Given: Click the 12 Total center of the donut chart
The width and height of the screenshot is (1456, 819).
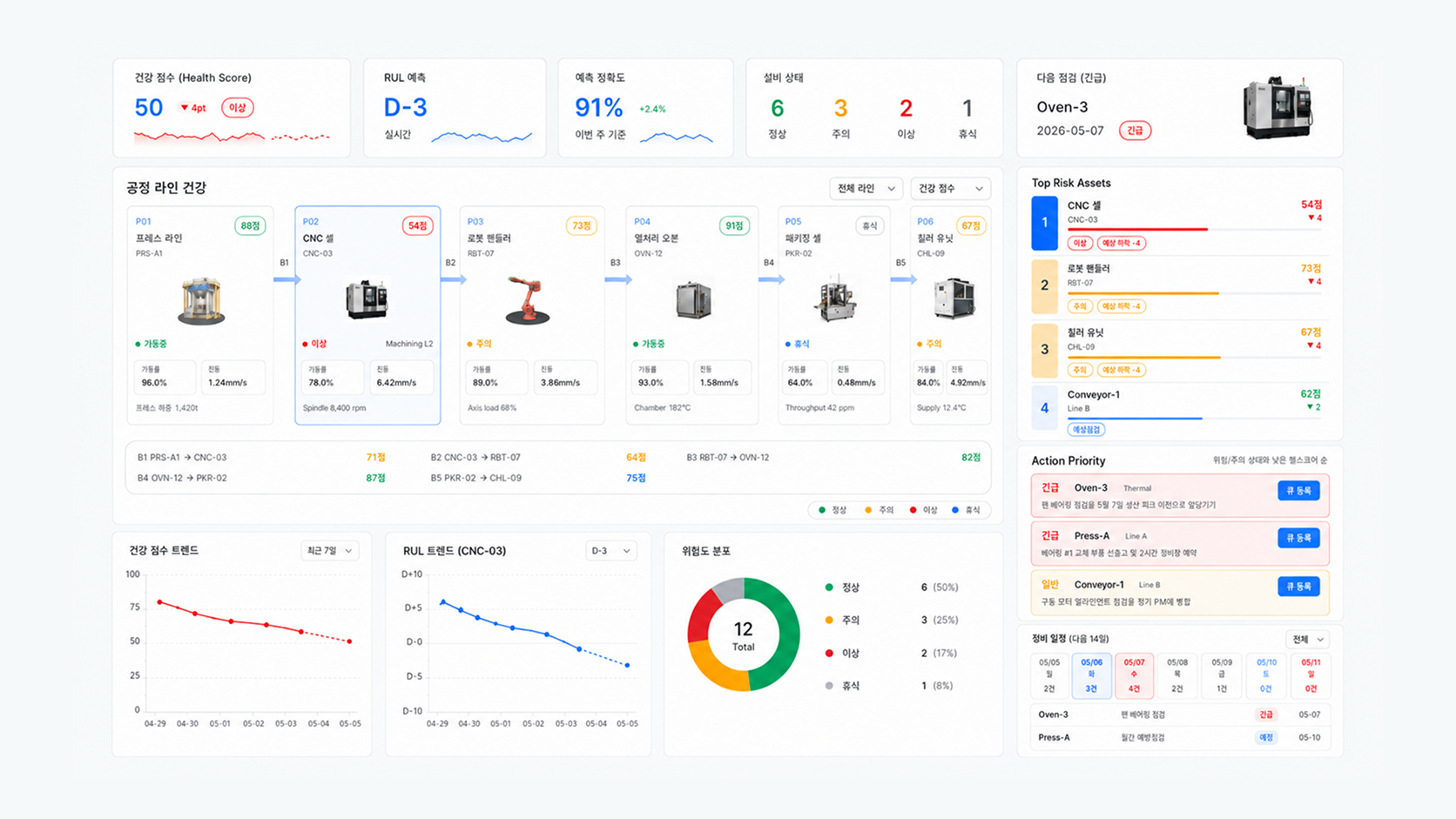Looking at the screenshot, I should click(743, 635).
